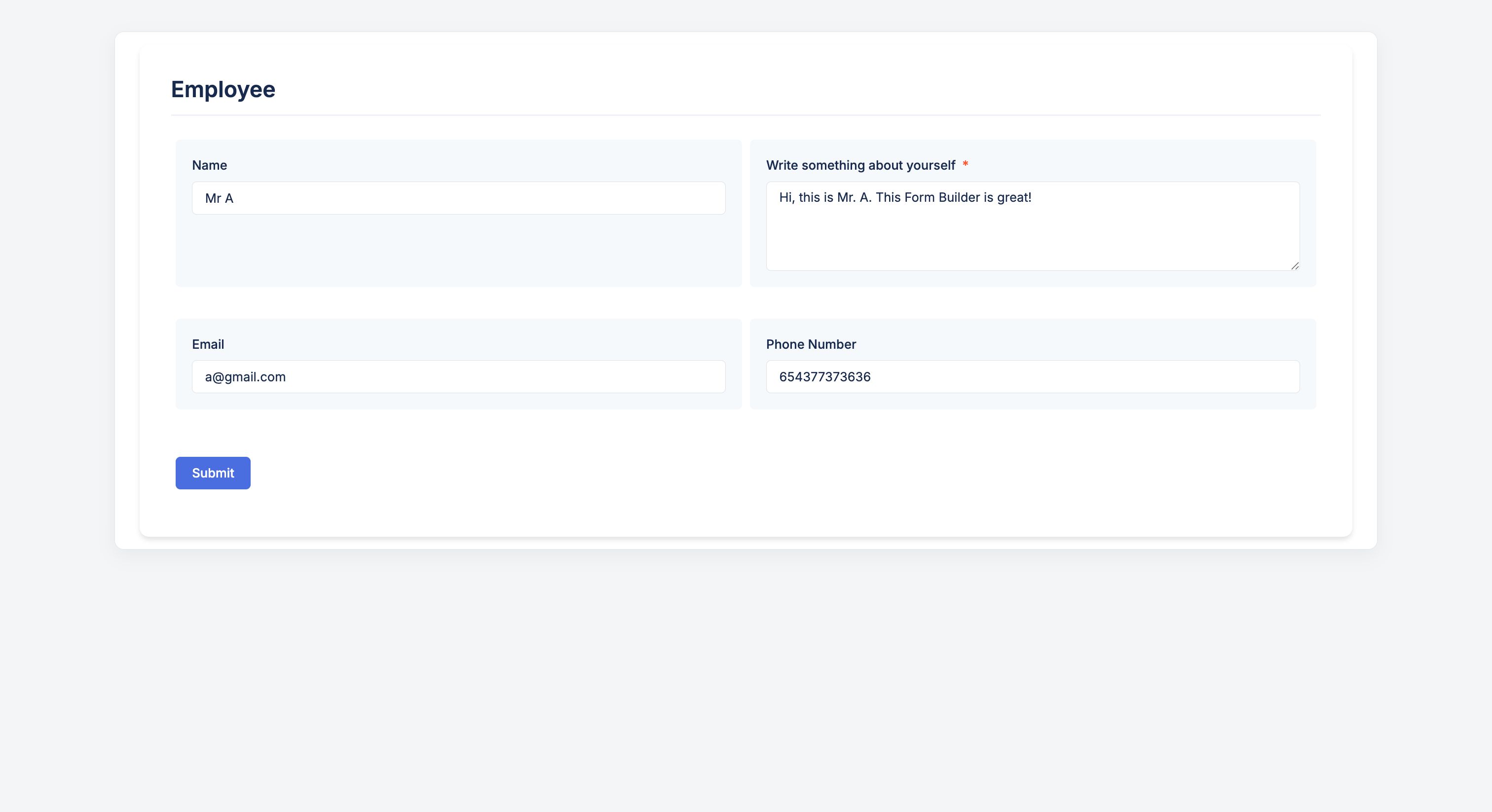Click the Employee form heading
The width and height of the screenshot is (1492, 812).
point(223,89)
